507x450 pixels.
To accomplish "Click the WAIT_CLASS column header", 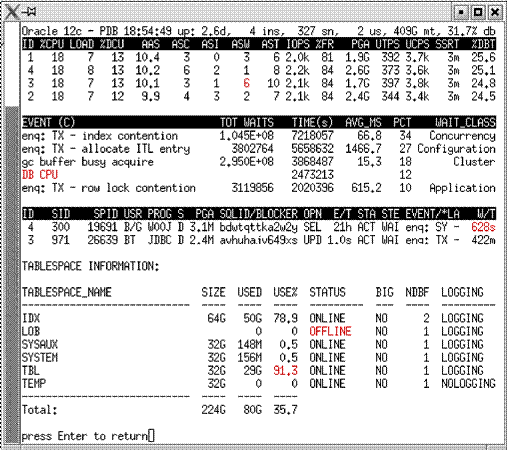I will point(465,123).
